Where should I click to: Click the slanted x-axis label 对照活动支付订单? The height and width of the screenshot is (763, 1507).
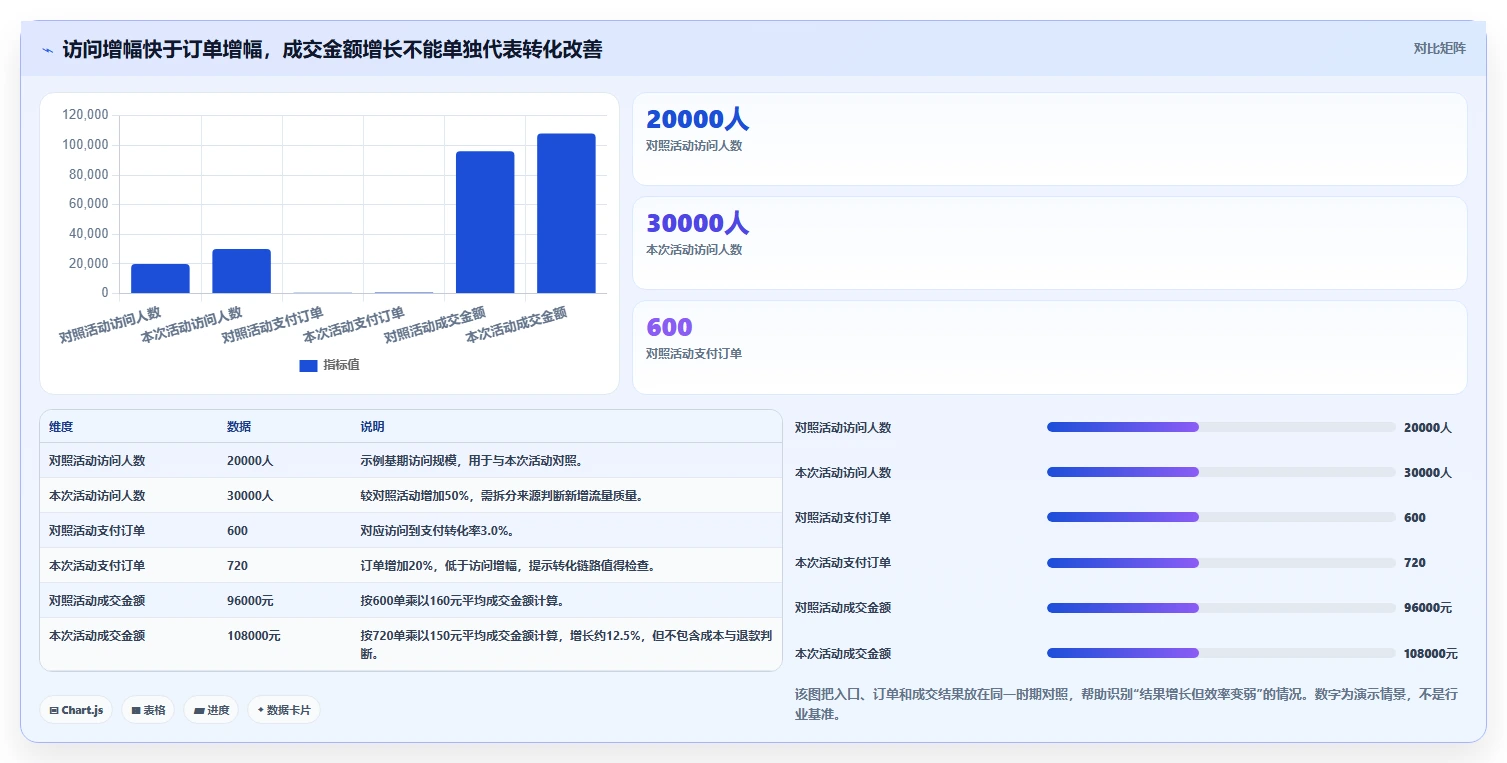click(x=273, y=325)
